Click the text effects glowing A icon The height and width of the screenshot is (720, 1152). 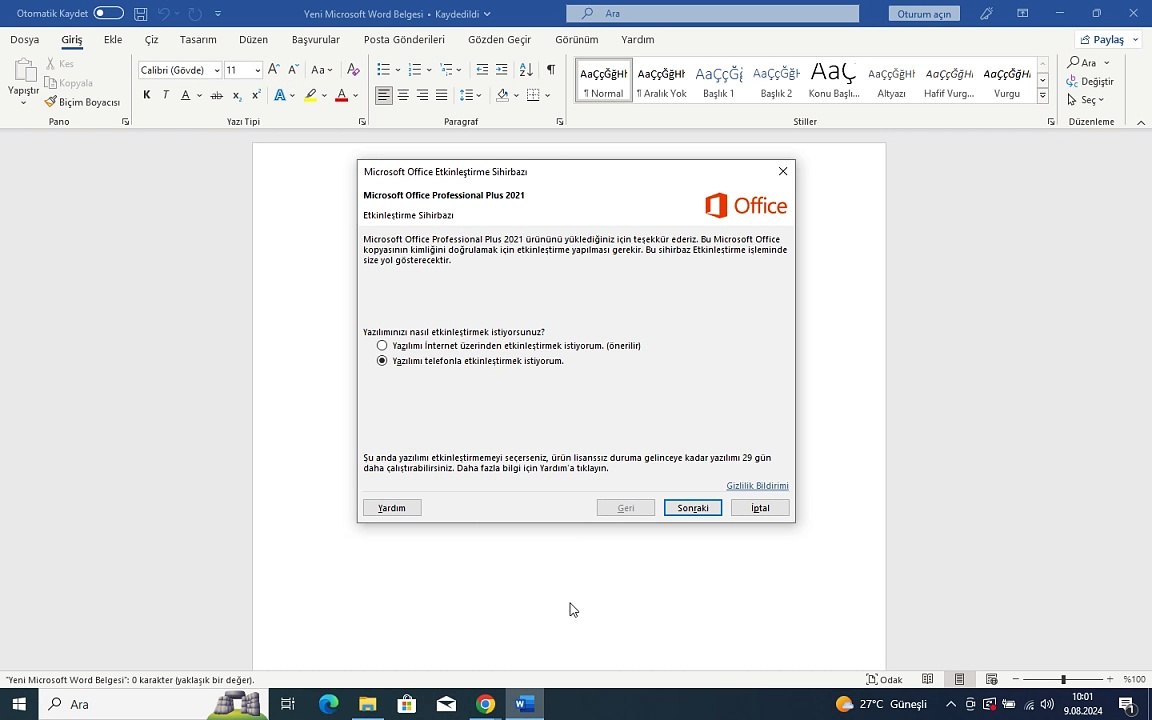280,95
